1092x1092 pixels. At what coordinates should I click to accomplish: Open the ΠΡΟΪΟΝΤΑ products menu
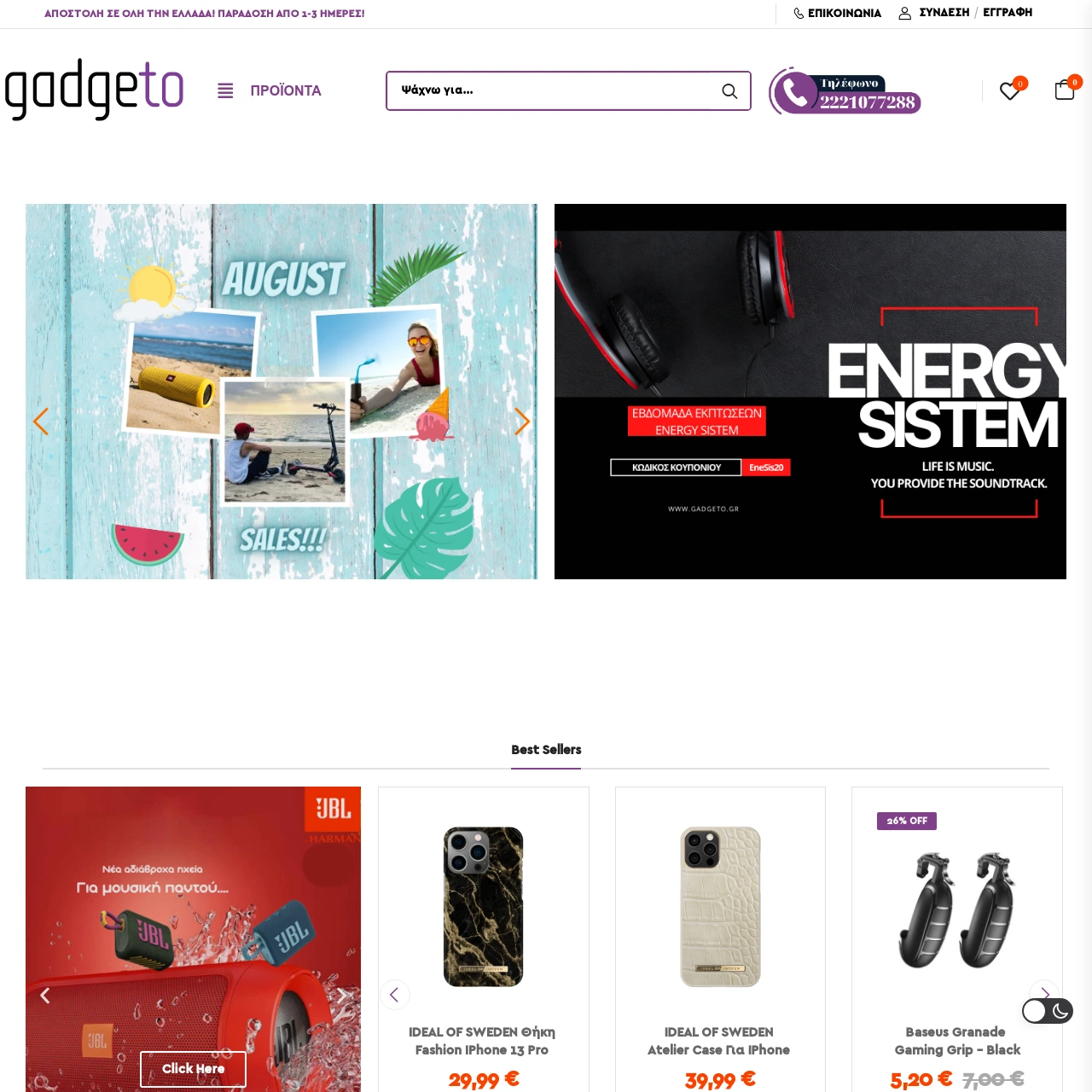coord(286,90)
